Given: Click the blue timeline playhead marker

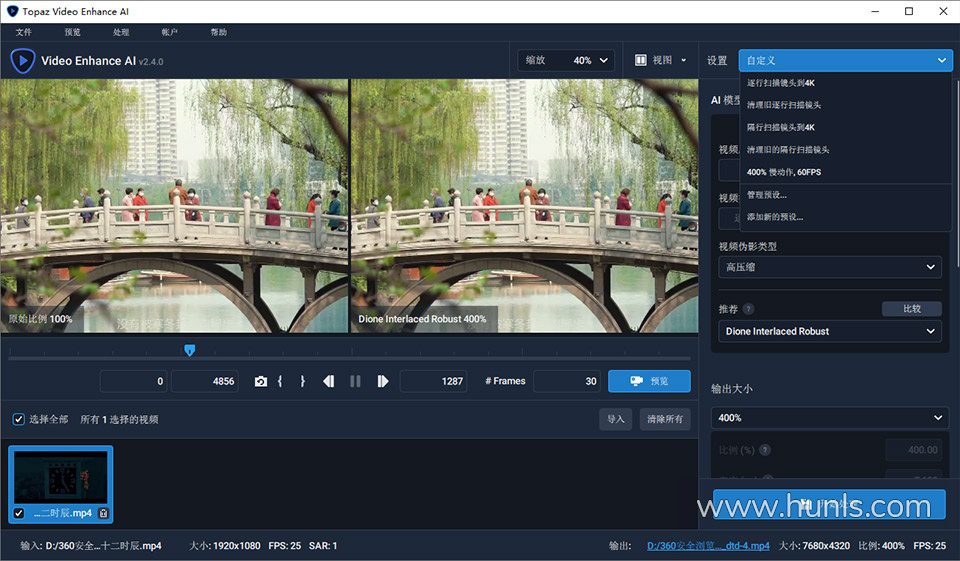Looking at the screenshot, I should [189, 350].
